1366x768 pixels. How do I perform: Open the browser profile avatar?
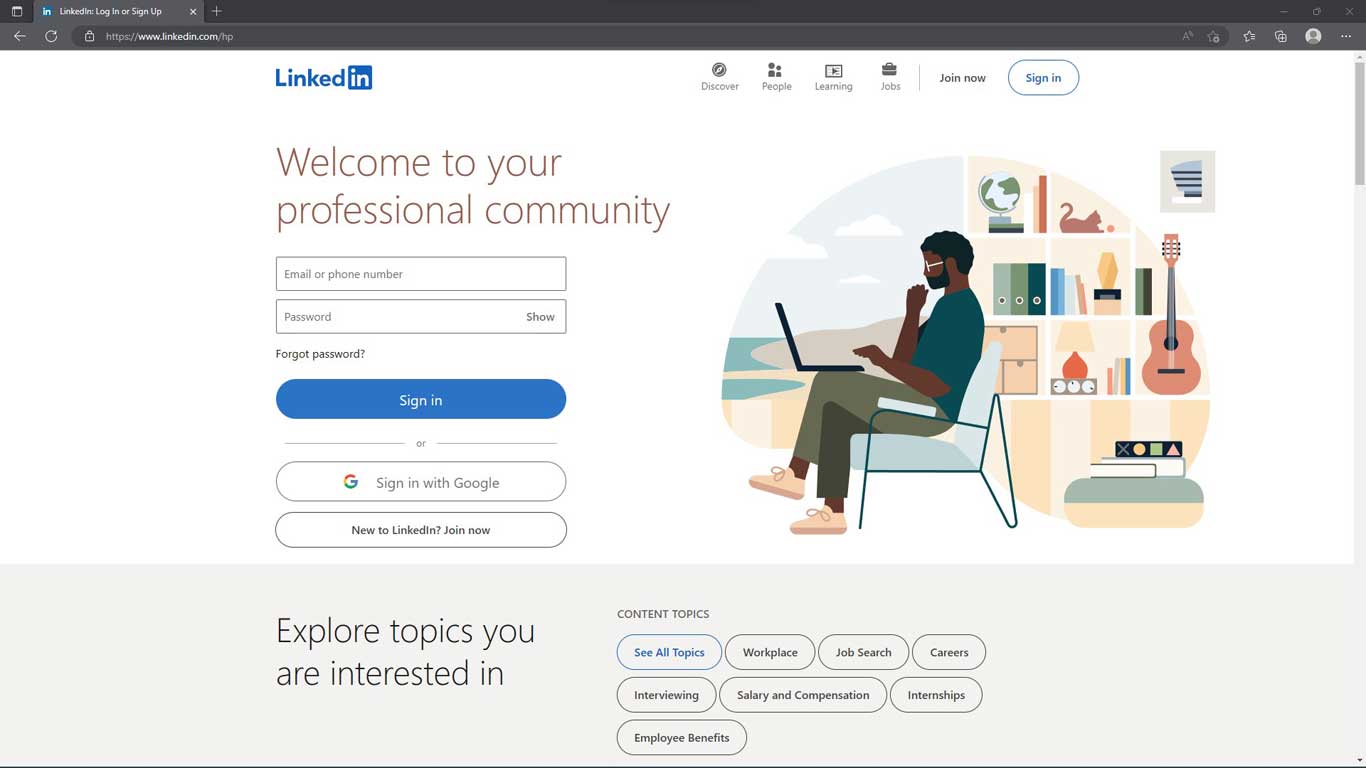(1313, 36)
